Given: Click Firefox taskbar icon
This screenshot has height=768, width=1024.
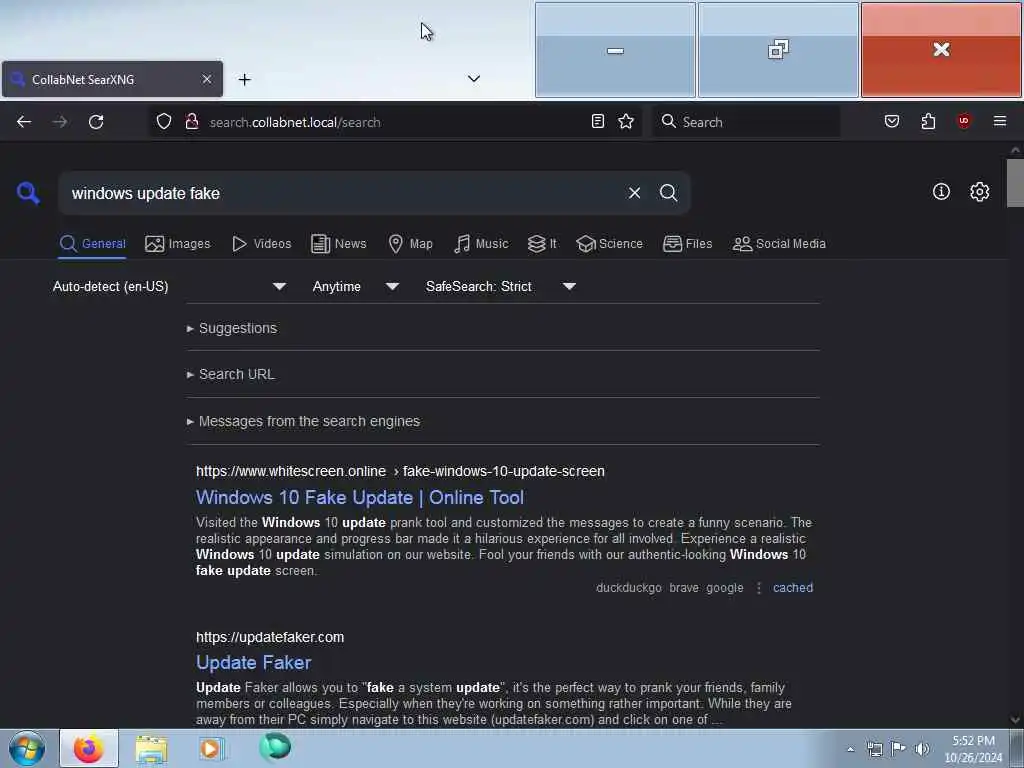Looking at the screenshot, I should 89,748.
